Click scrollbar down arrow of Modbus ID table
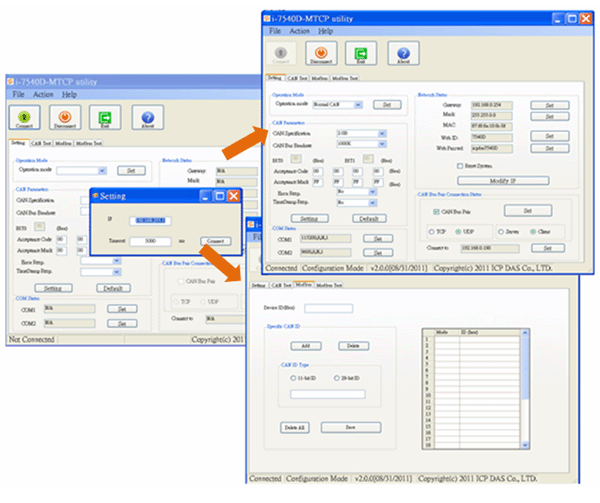 [x=525, y=445]
